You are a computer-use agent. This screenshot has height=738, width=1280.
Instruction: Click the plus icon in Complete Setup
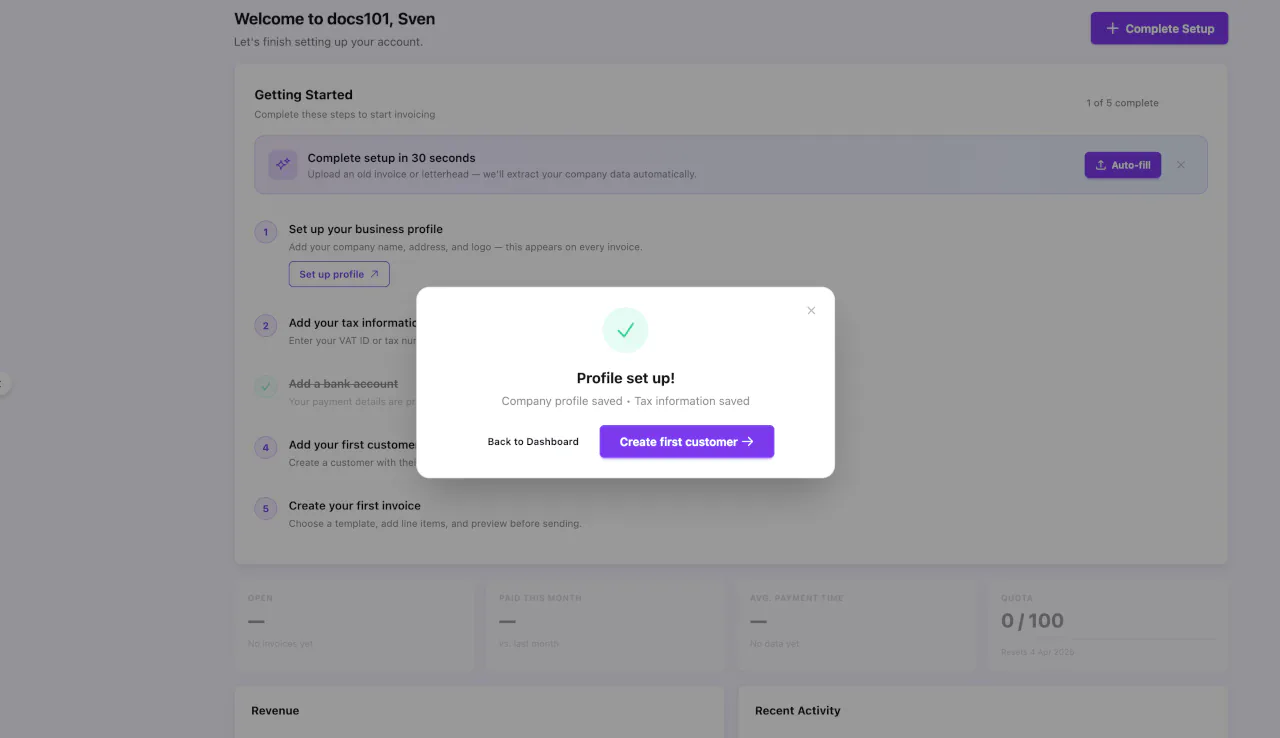point(1112,29)
